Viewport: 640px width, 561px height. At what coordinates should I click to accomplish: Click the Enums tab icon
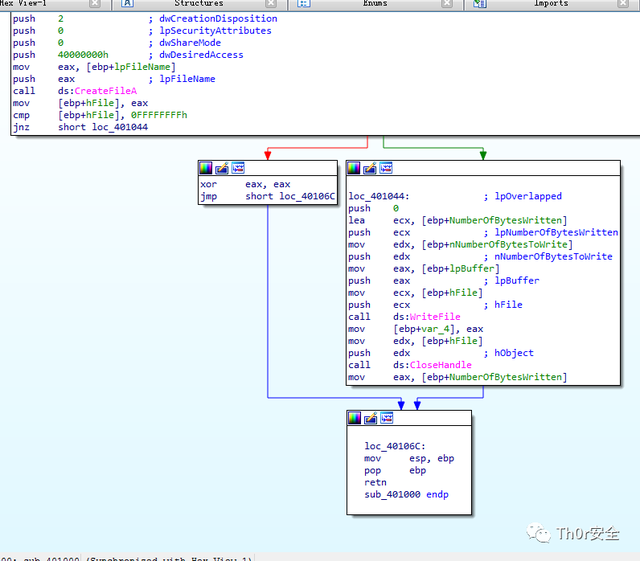pos(303,3)
